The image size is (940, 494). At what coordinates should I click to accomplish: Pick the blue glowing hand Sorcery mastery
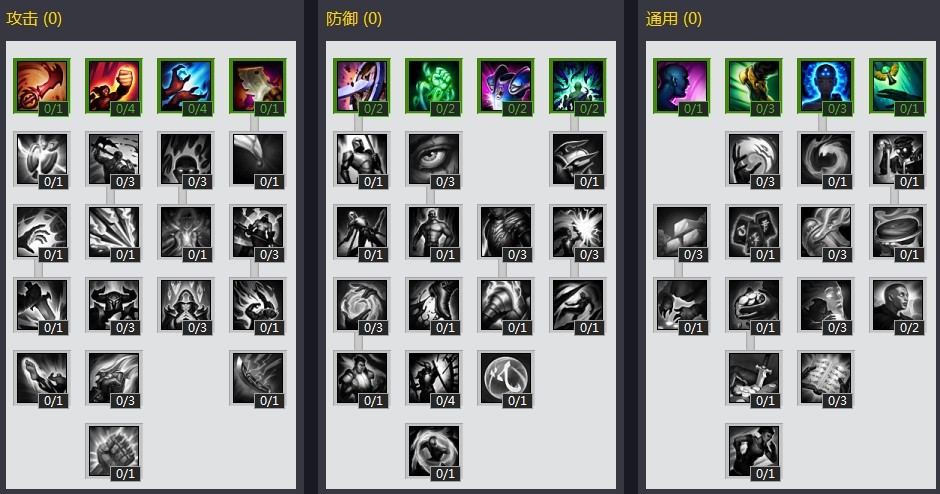(x=186, y=86)
